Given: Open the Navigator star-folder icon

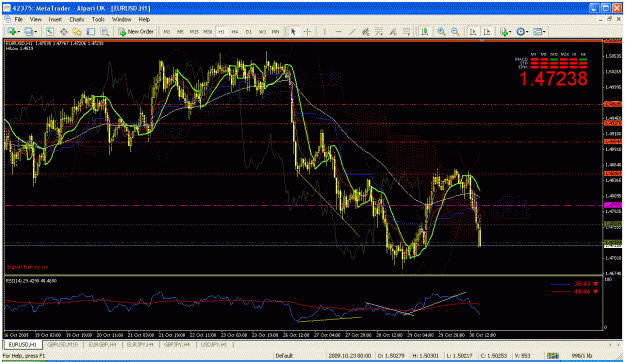Looking at the screenshot, I should tap(77, 31).
